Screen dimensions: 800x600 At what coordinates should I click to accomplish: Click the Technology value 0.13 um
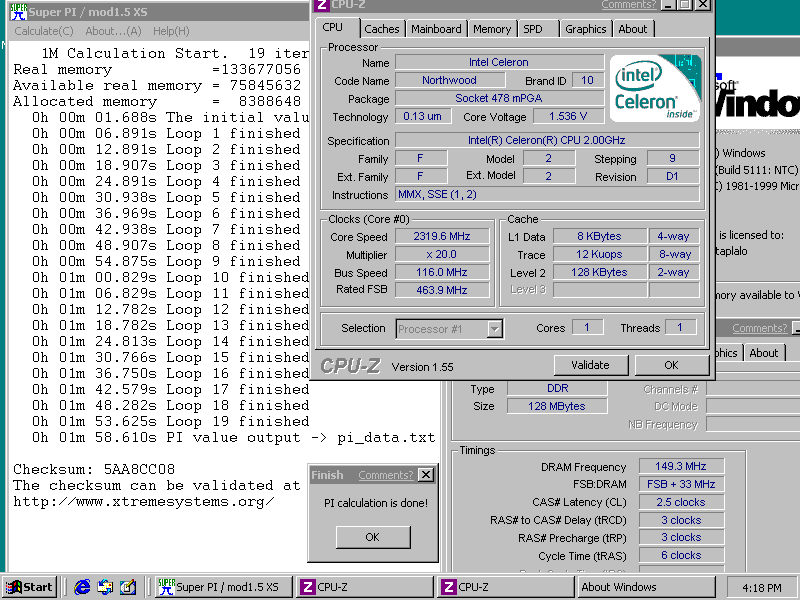coord(422,116)
